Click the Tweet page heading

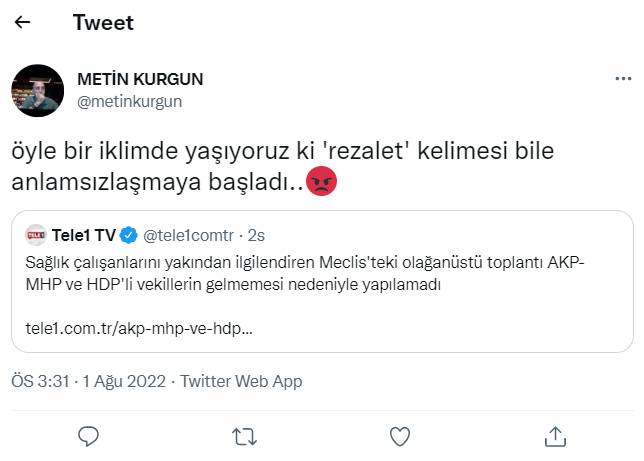[x=103, y=22]
